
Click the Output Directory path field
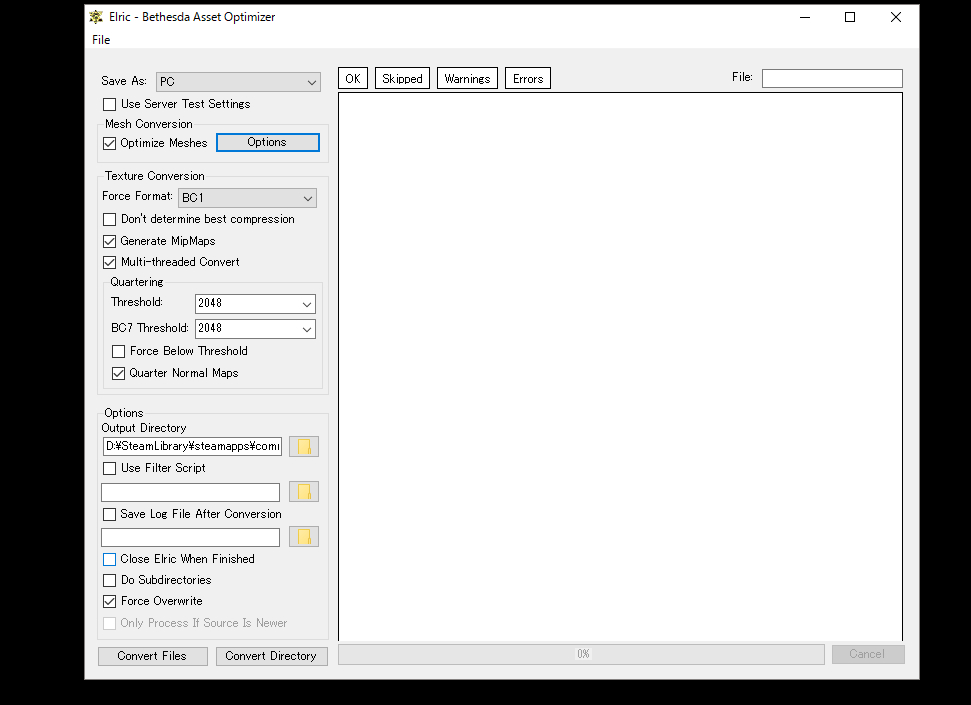192,447
